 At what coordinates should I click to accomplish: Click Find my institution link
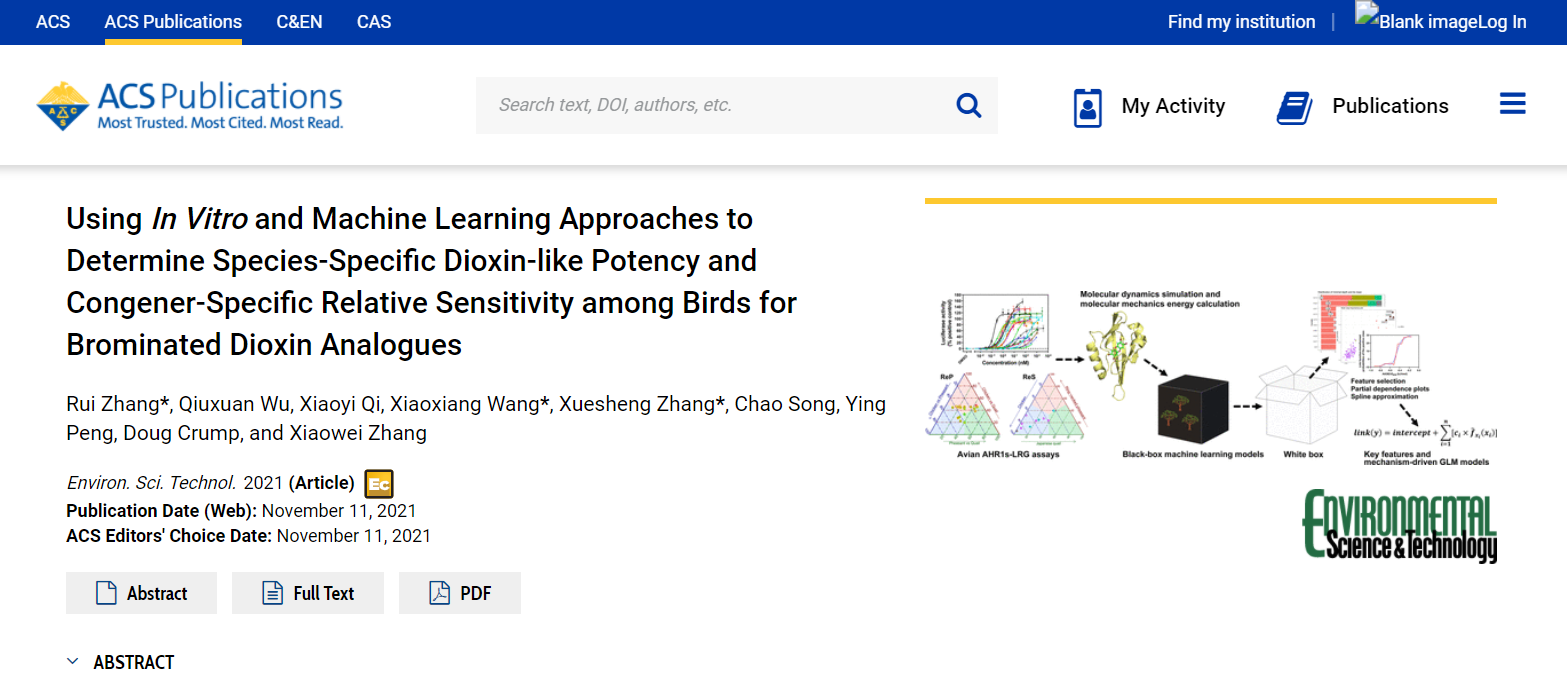[1241, 22]
